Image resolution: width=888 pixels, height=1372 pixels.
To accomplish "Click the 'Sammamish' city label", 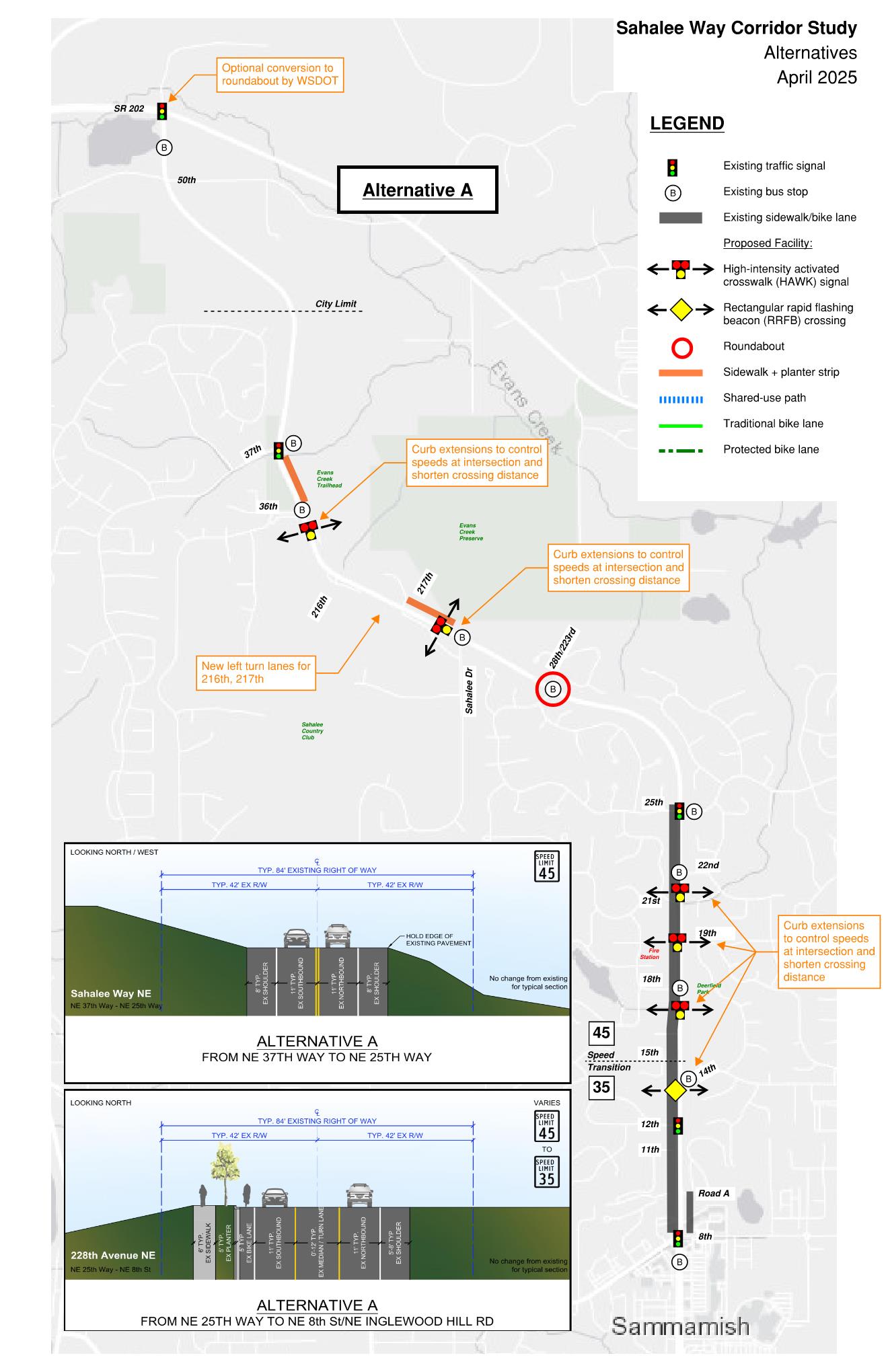I will coord(680,1326).
